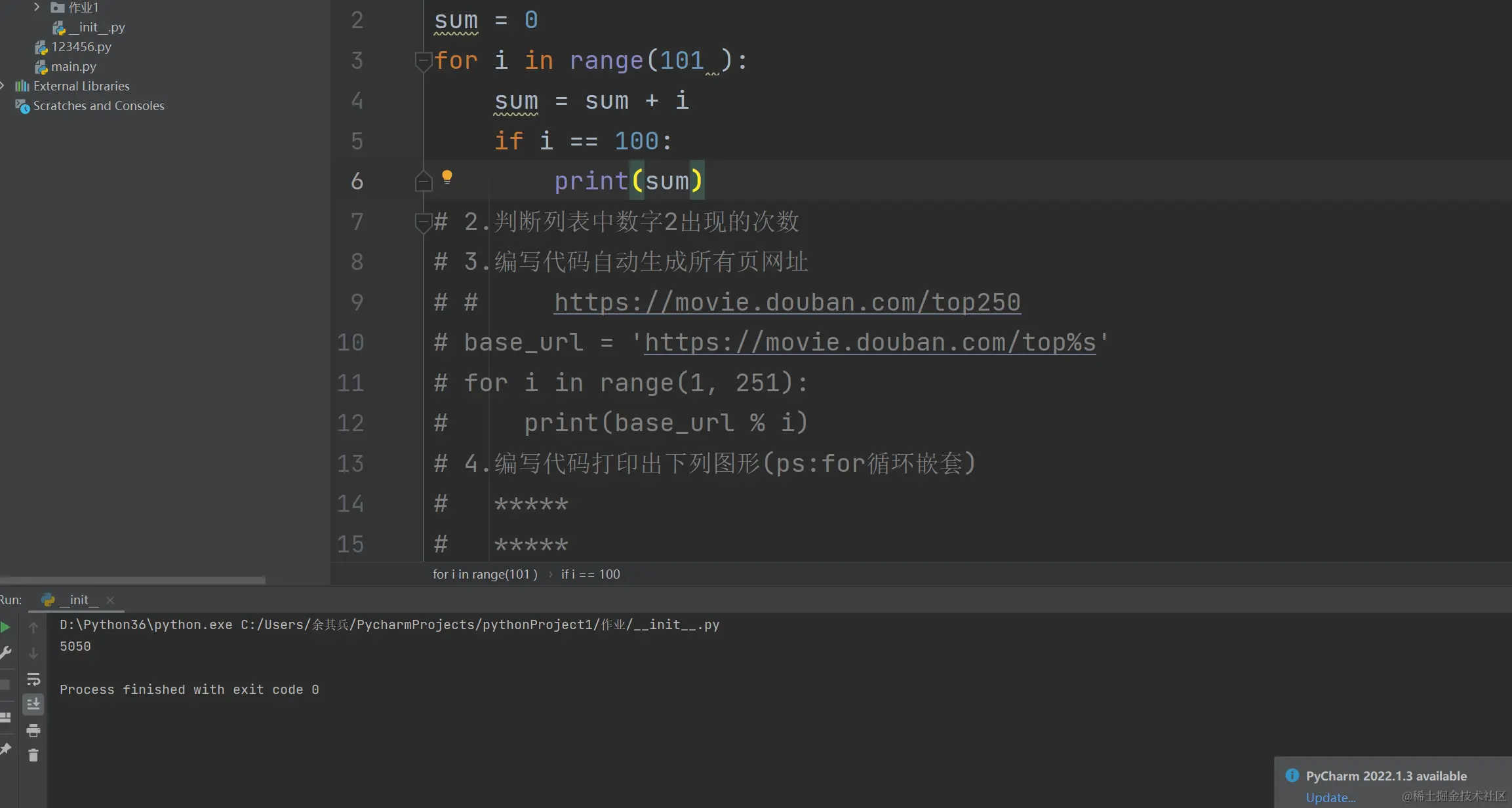
Task: Open main.py in project tree
Action: pyautogui.click(x=73, y=66)
